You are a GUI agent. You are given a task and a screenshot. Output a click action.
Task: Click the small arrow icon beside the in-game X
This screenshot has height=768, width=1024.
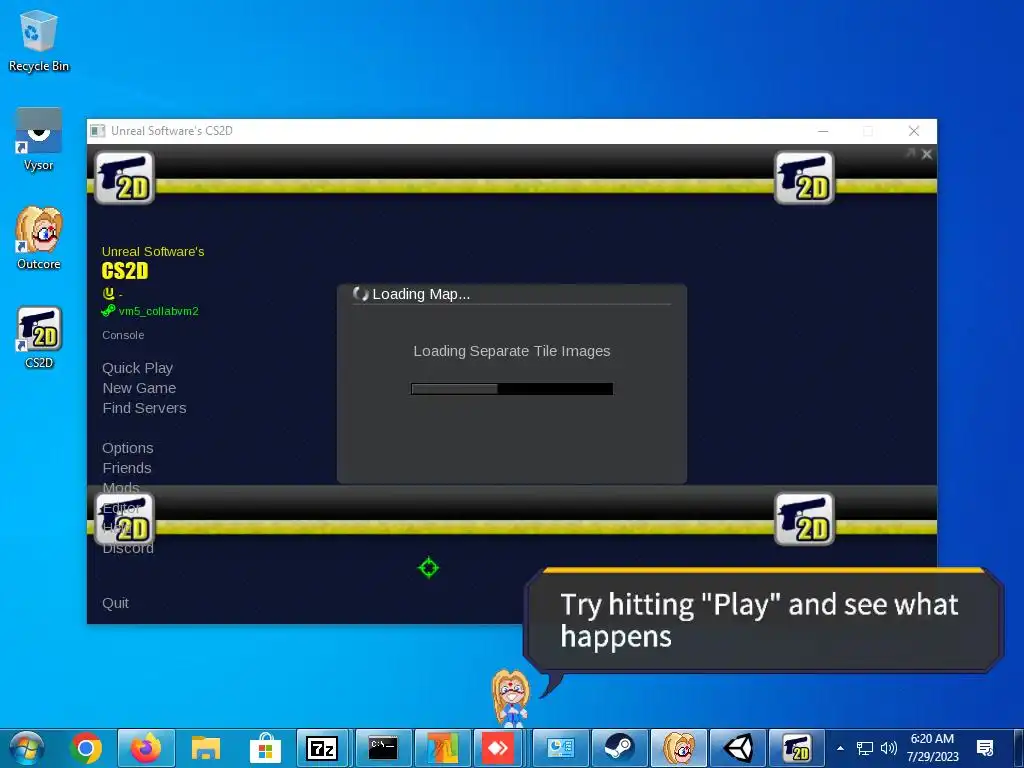(910, 153)
